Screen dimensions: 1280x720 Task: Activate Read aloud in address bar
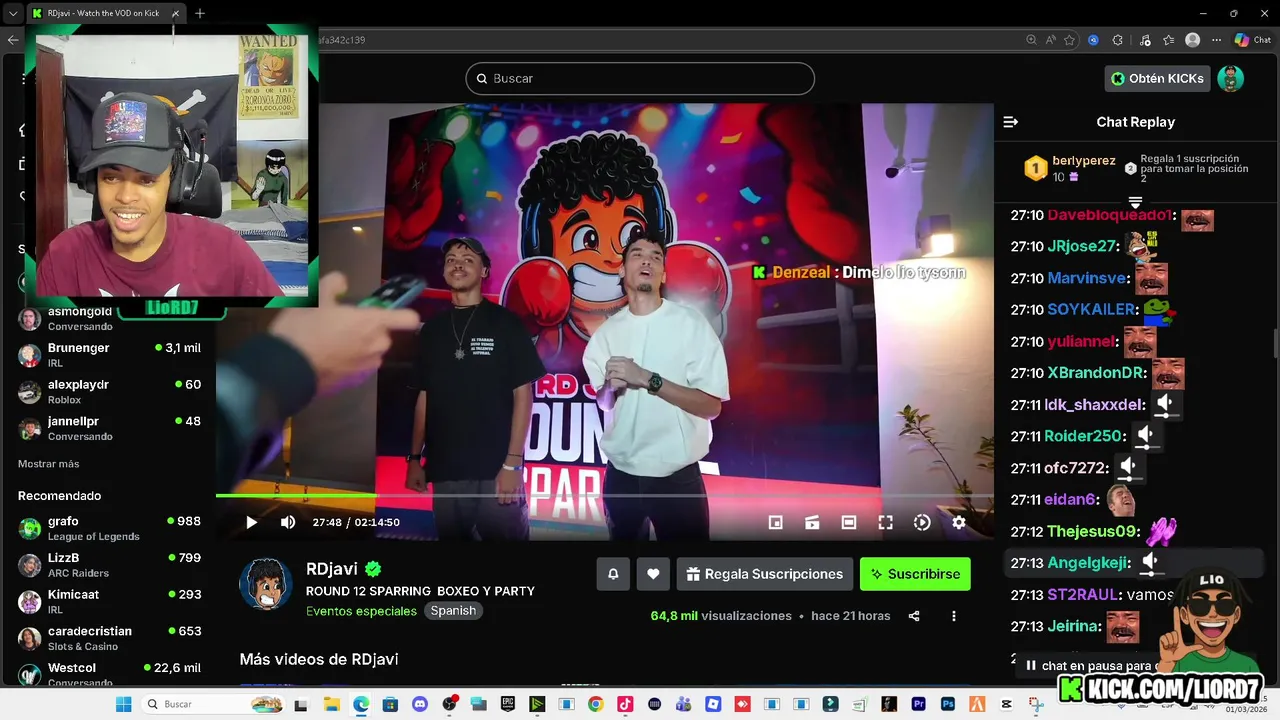point(1050,40)
